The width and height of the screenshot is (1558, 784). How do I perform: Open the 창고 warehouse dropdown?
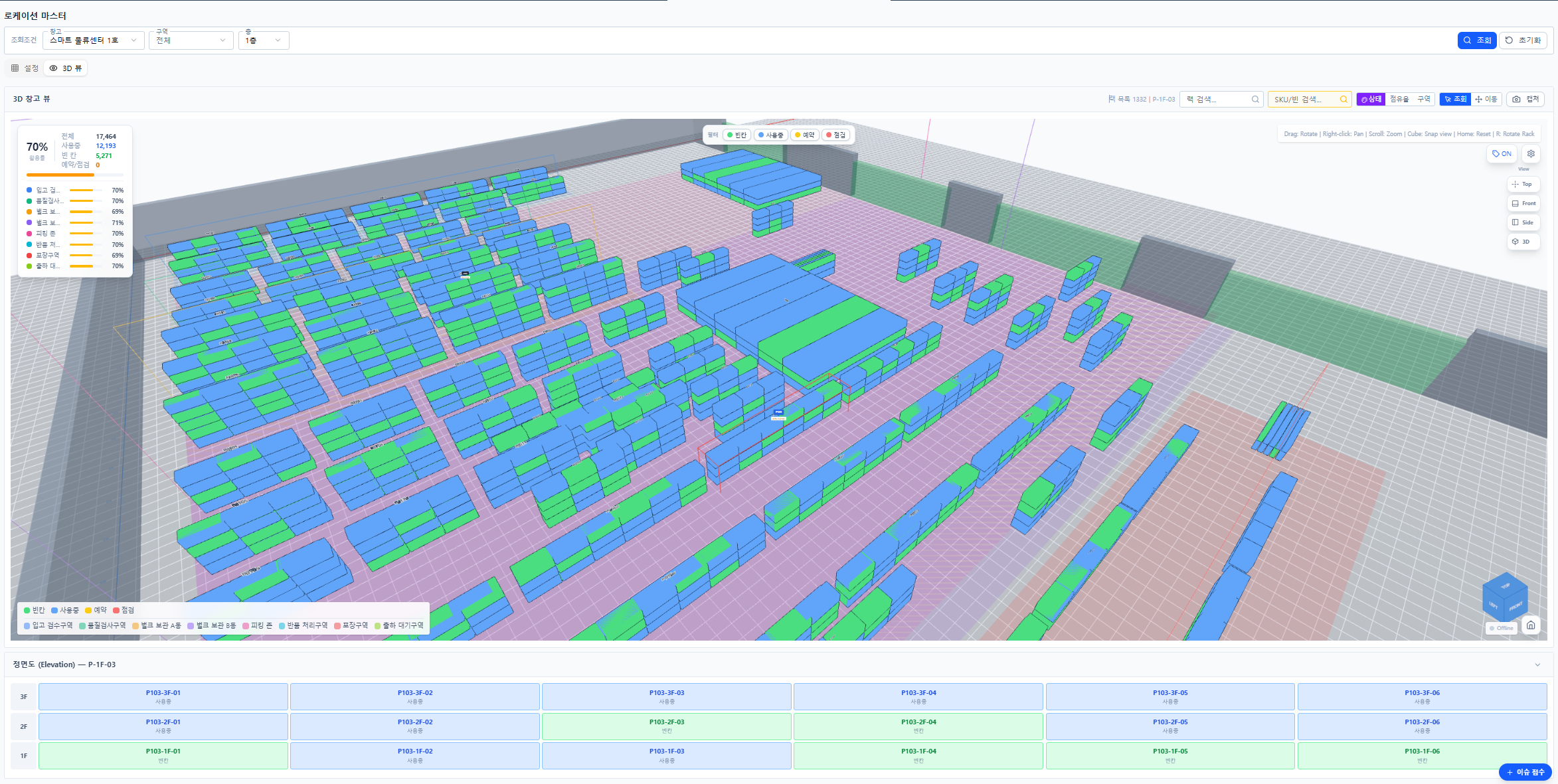pos(93,40)
